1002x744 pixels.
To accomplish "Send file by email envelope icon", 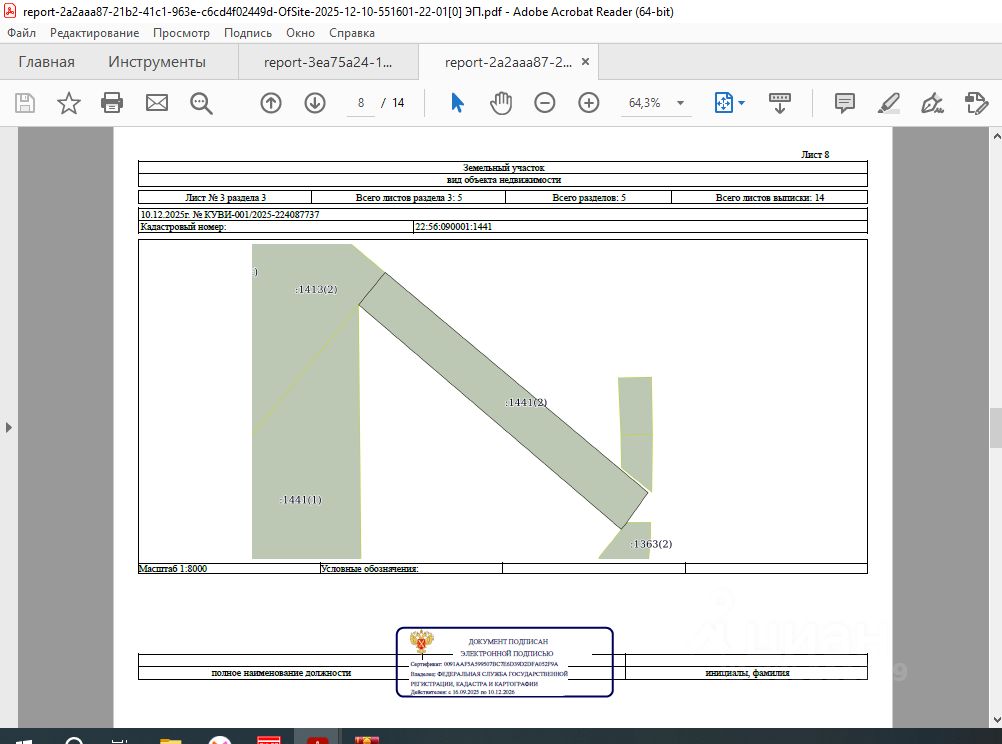I will click(157, 103).
